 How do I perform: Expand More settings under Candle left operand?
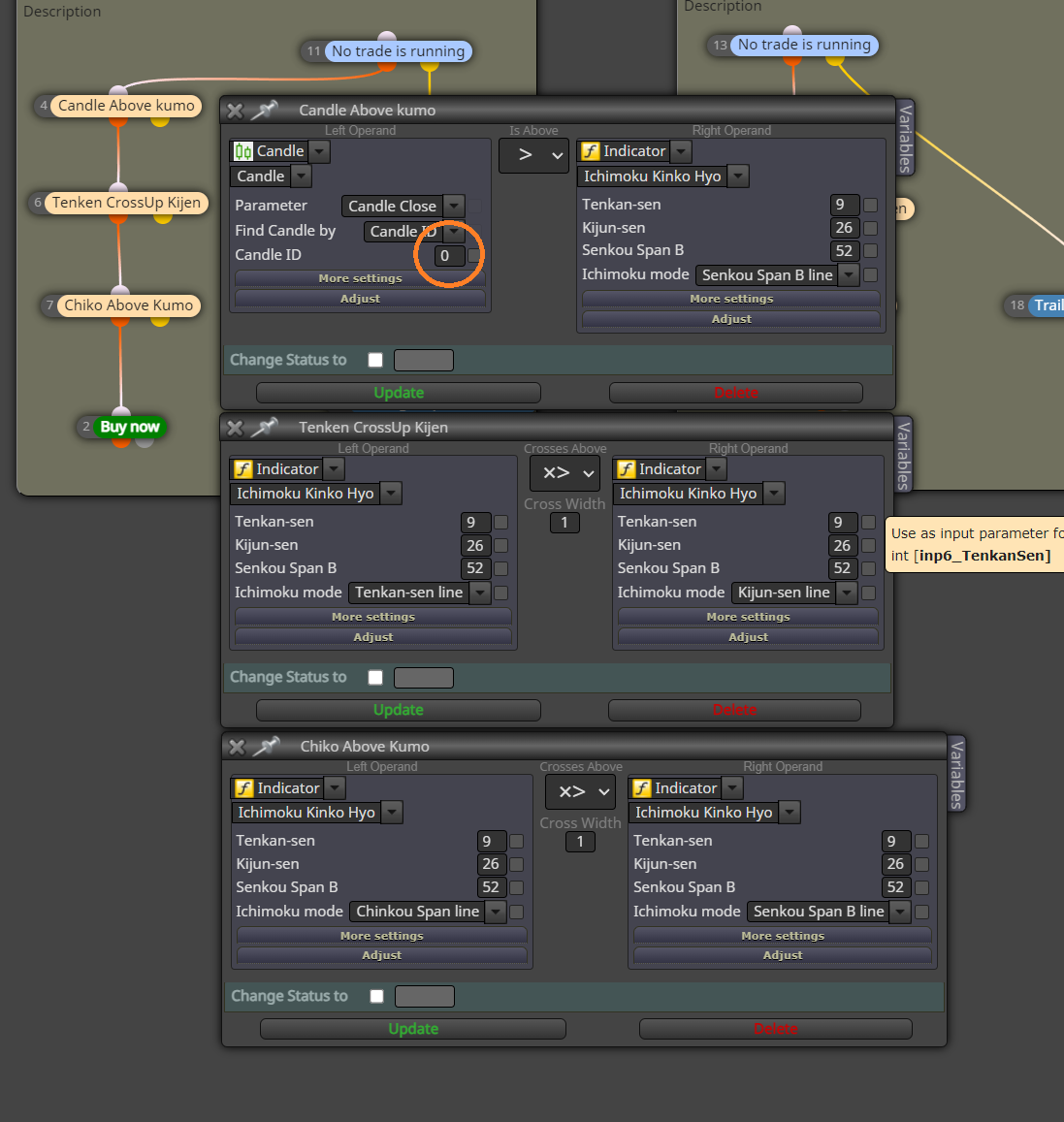360,278
